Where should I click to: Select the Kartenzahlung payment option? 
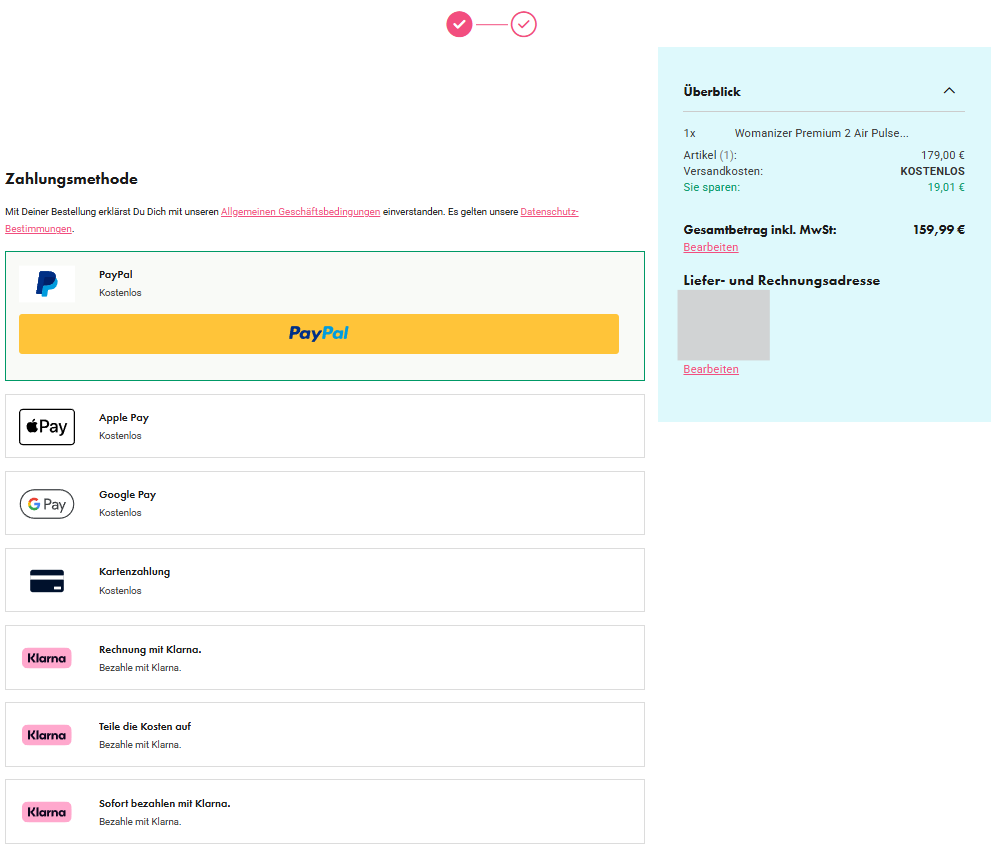325,580
